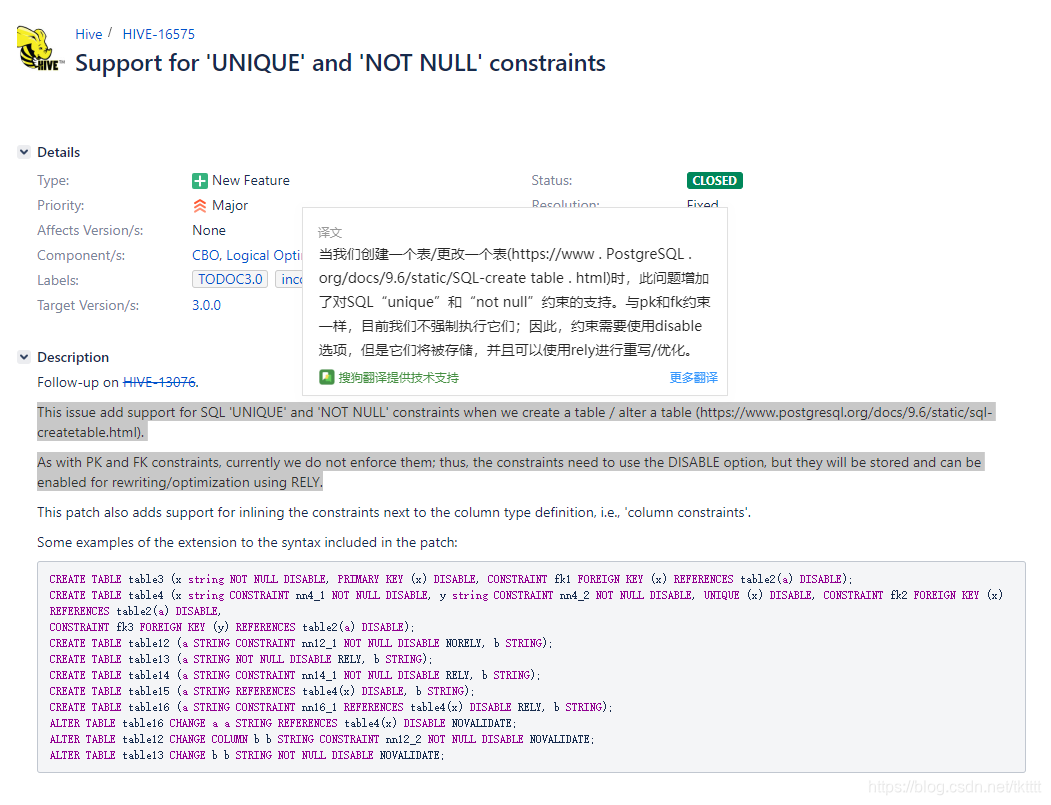Click the 'New Feature' type text
The image size is (1051, 805).
pyautogui.click(x=251, y=180)
